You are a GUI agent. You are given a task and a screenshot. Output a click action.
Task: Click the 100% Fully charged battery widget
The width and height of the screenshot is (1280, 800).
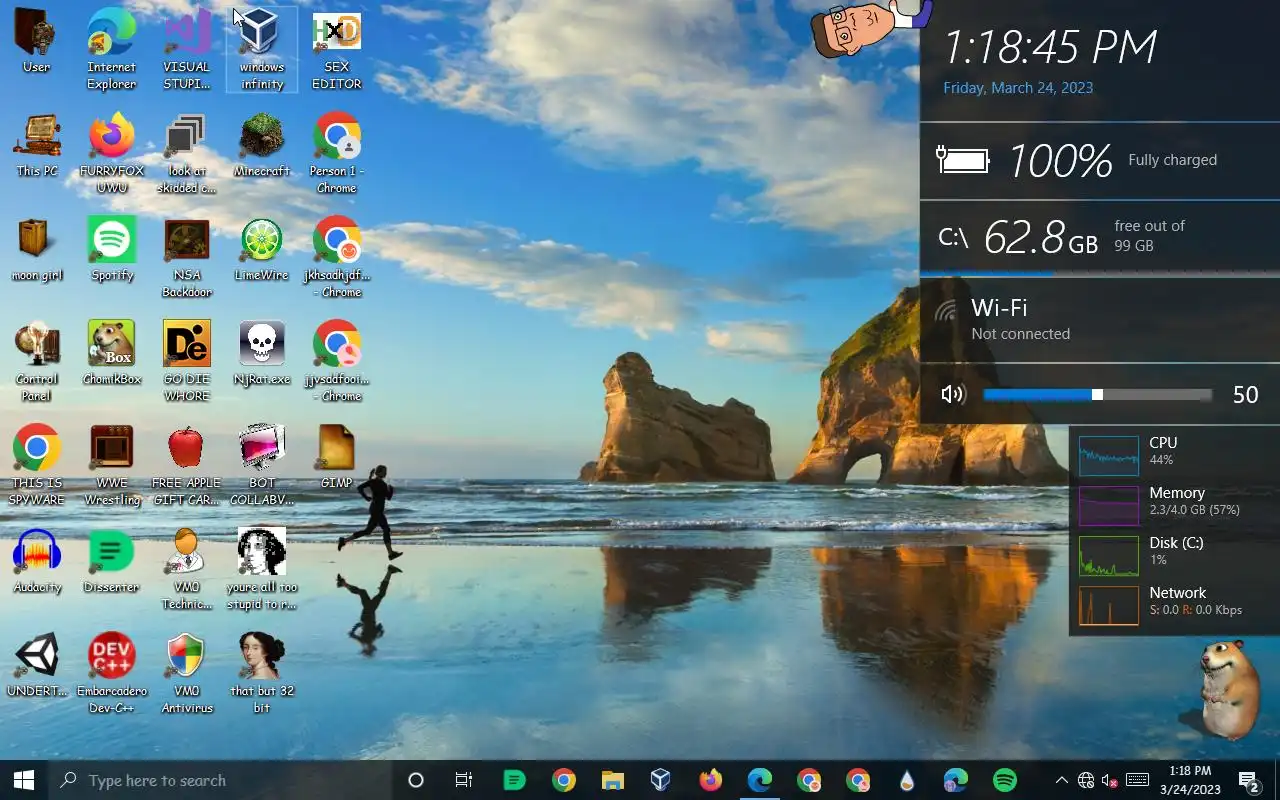1100,160
